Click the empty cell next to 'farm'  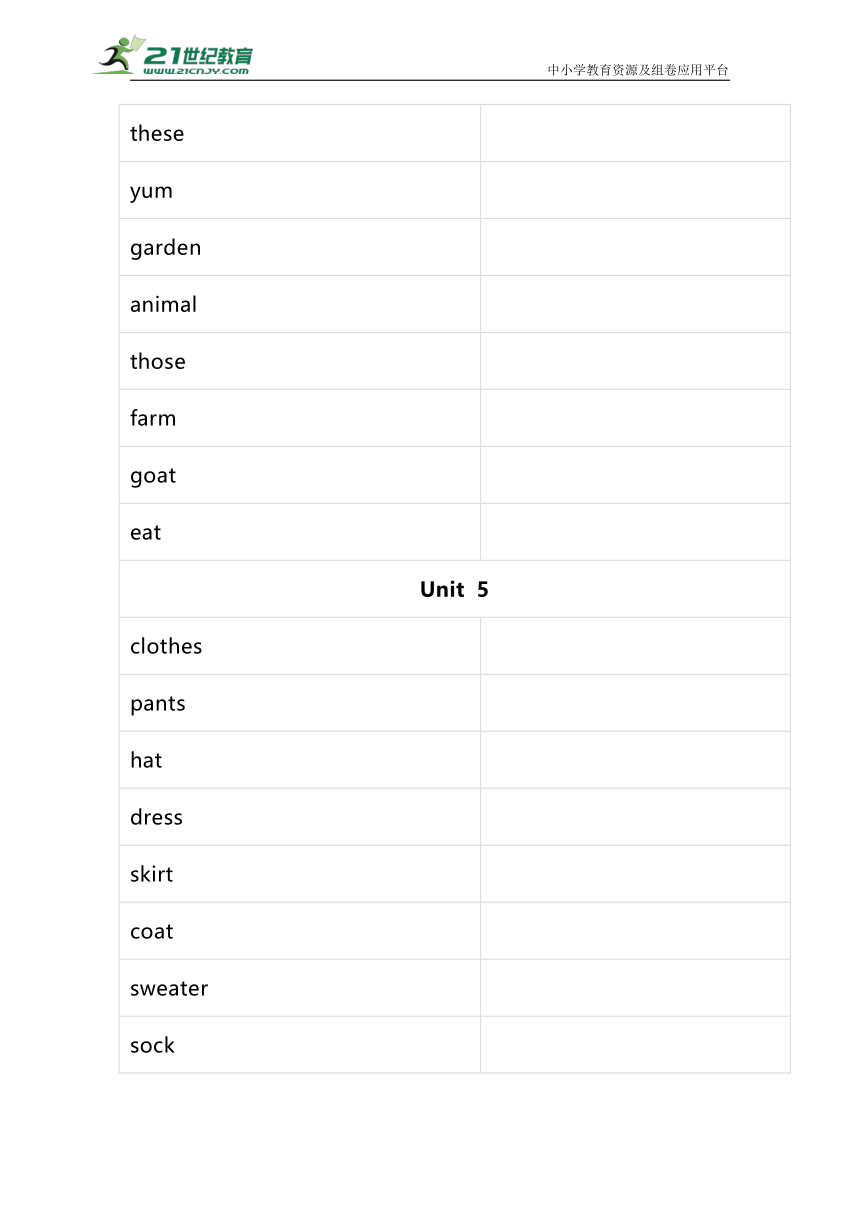tap(636, 418)
